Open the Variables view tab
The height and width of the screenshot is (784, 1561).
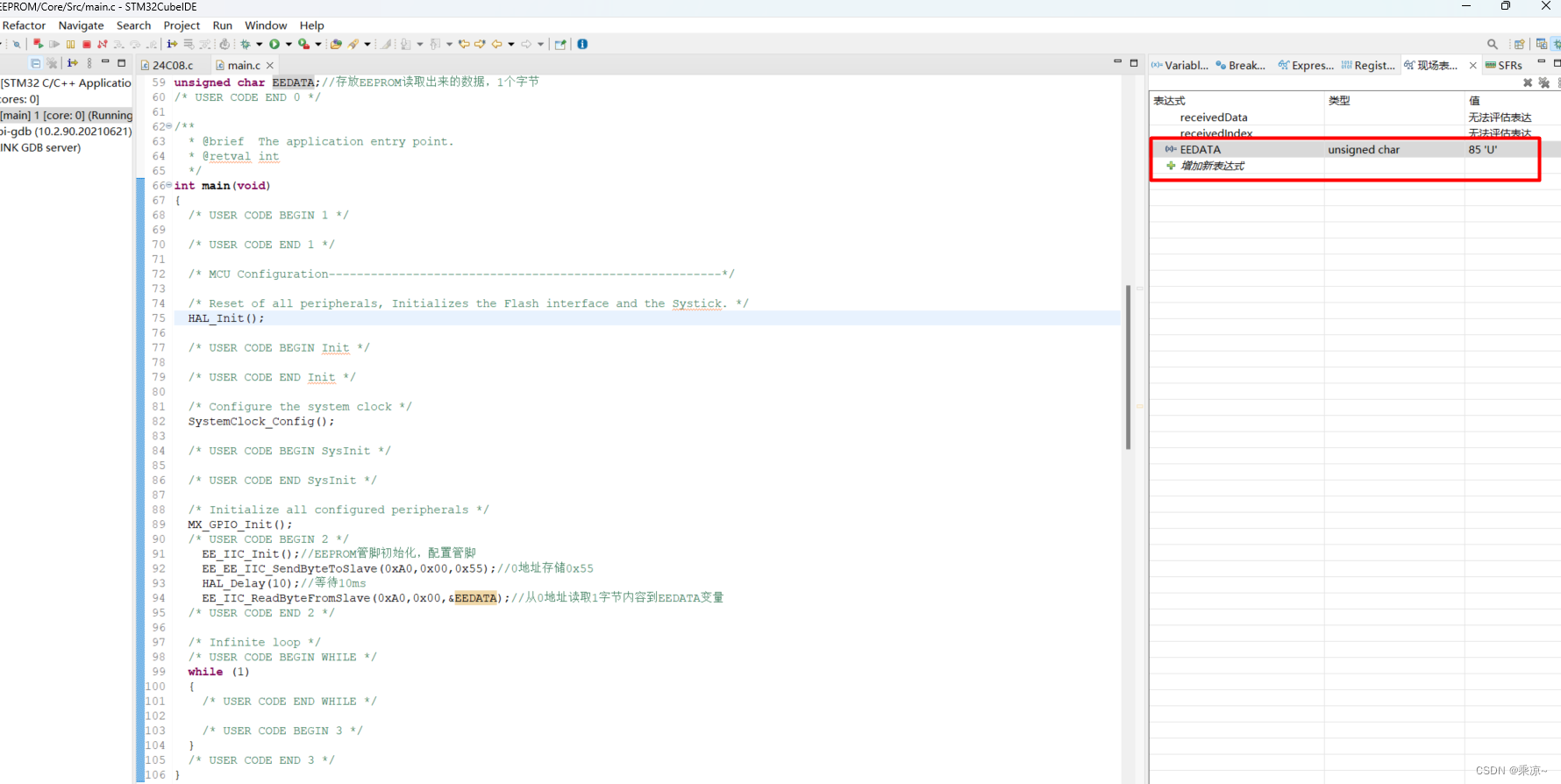(1180, 65)
